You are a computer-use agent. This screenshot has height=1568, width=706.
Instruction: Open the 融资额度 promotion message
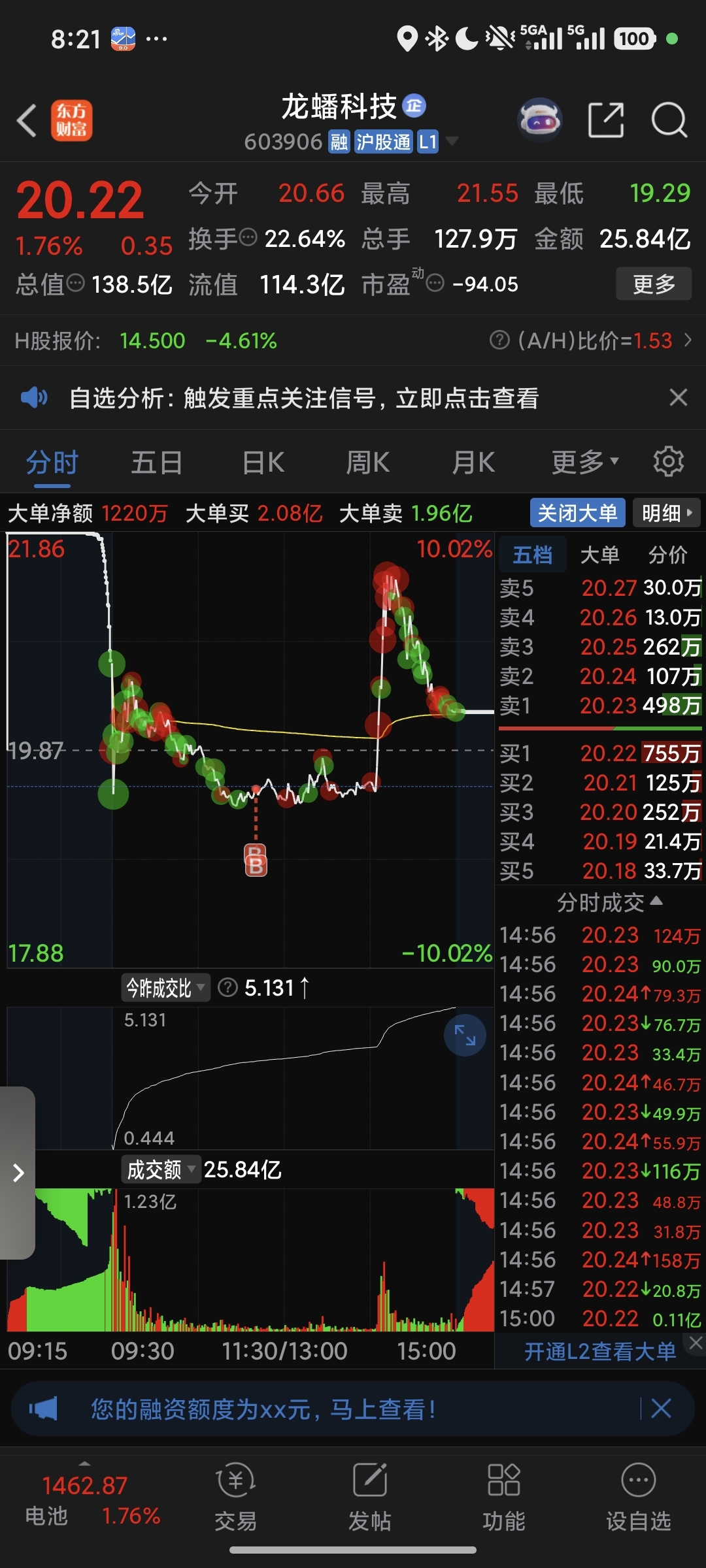(x=263, y=1409)
